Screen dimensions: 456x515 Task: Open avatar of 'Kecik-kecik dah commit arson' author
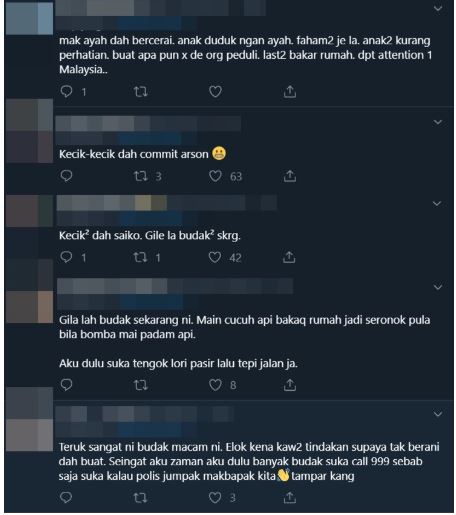tap(29, 131)
